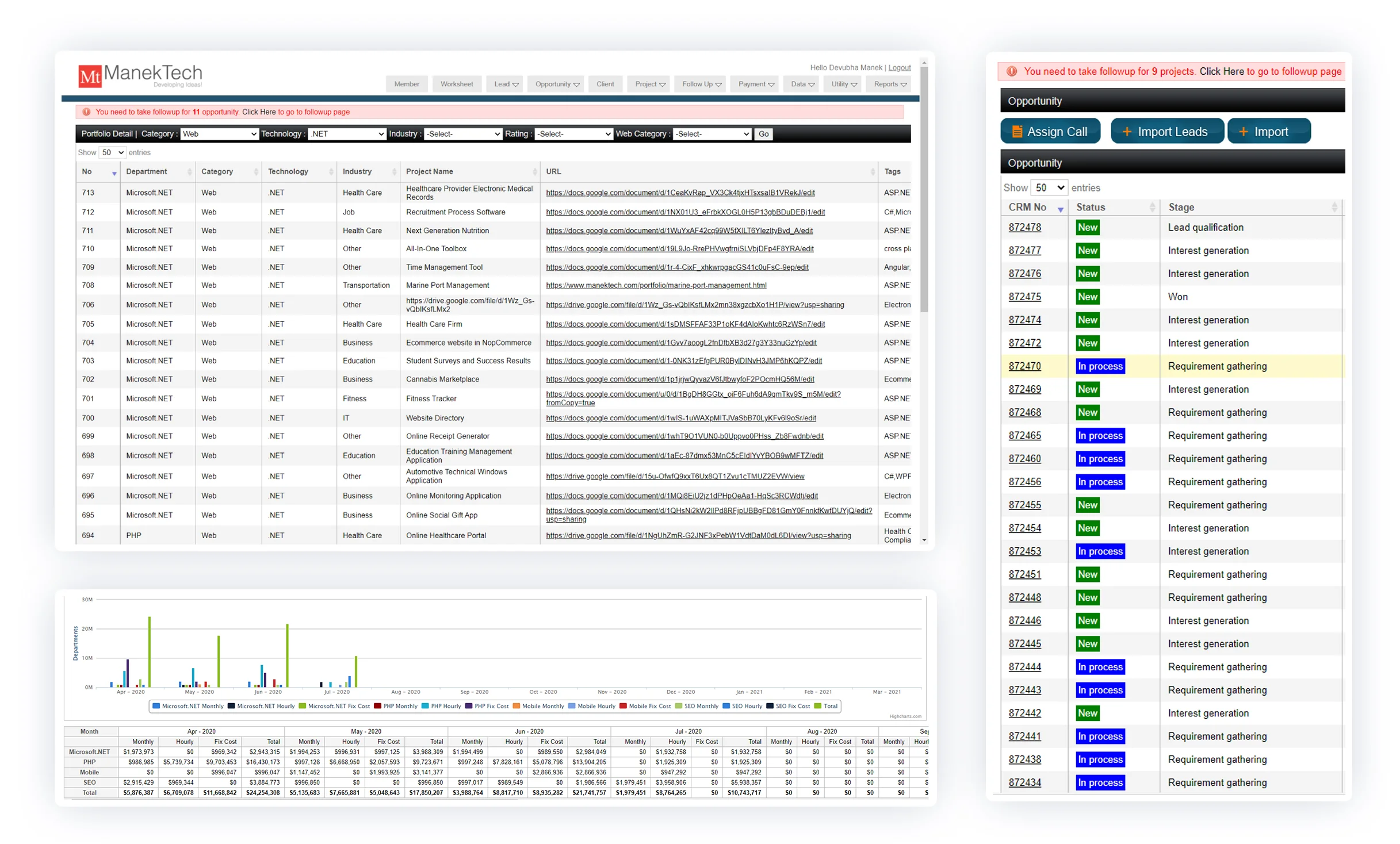Click the Import Leads button

[1167, 132]
